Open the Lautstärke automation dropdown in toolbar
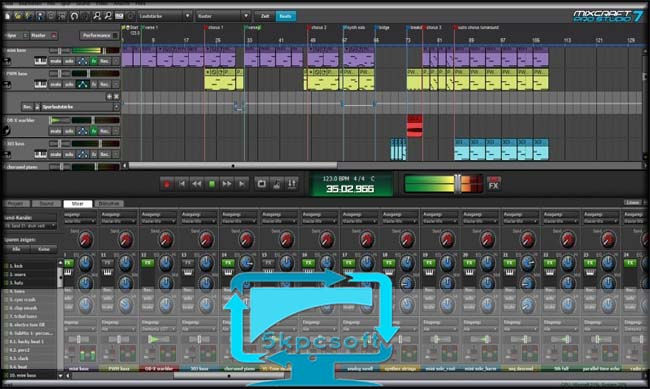The width and height of the screenshot is (650, 389). click(x=165, y=16)
